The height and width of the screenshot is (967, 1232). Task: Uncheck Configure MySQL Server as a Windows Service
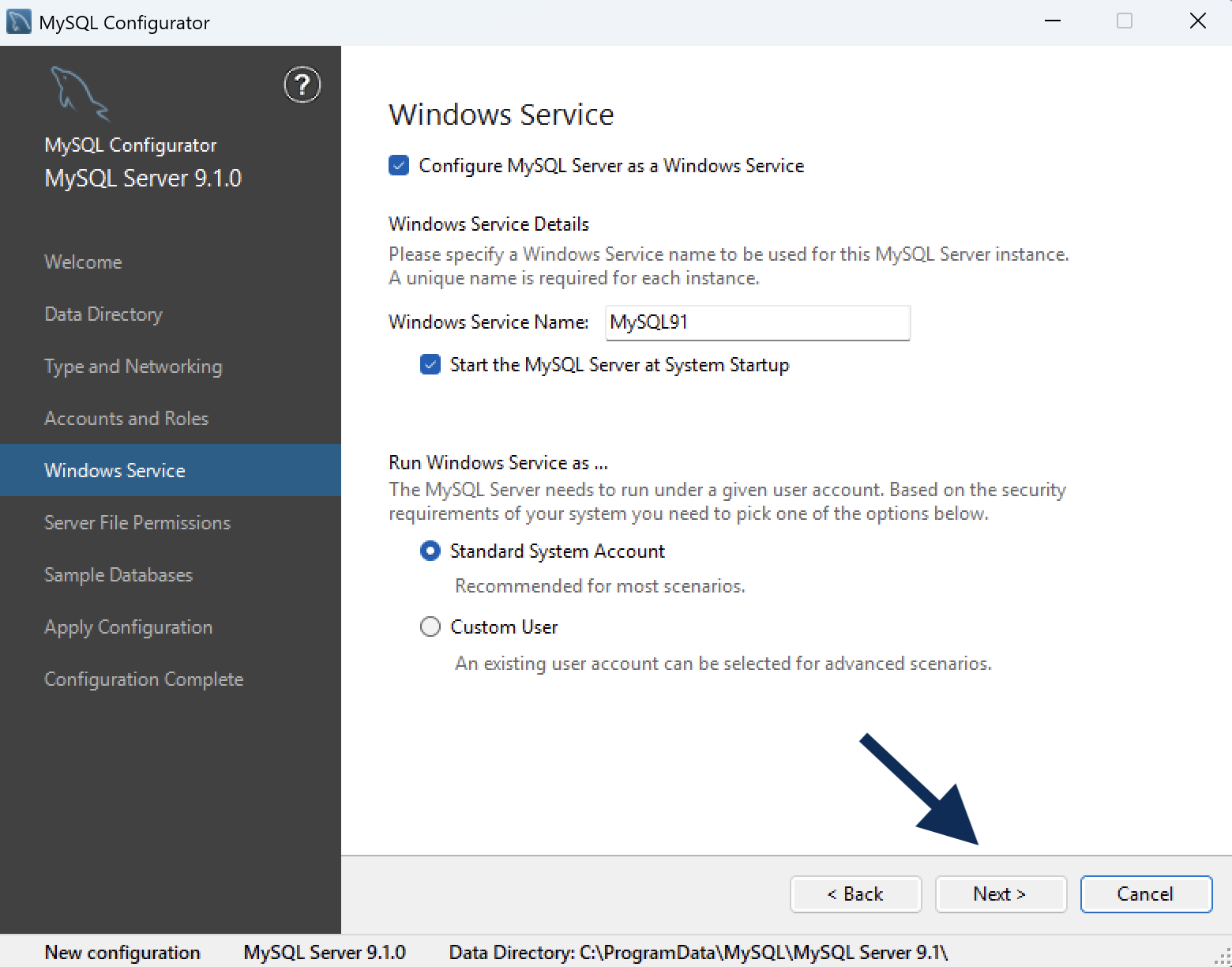coord(399,166)
